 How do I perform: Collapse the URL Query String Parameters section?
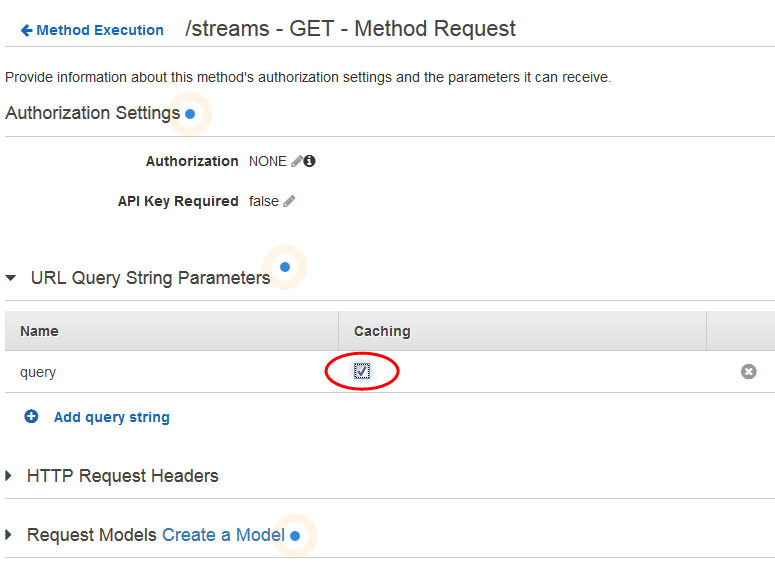point(10,278)
